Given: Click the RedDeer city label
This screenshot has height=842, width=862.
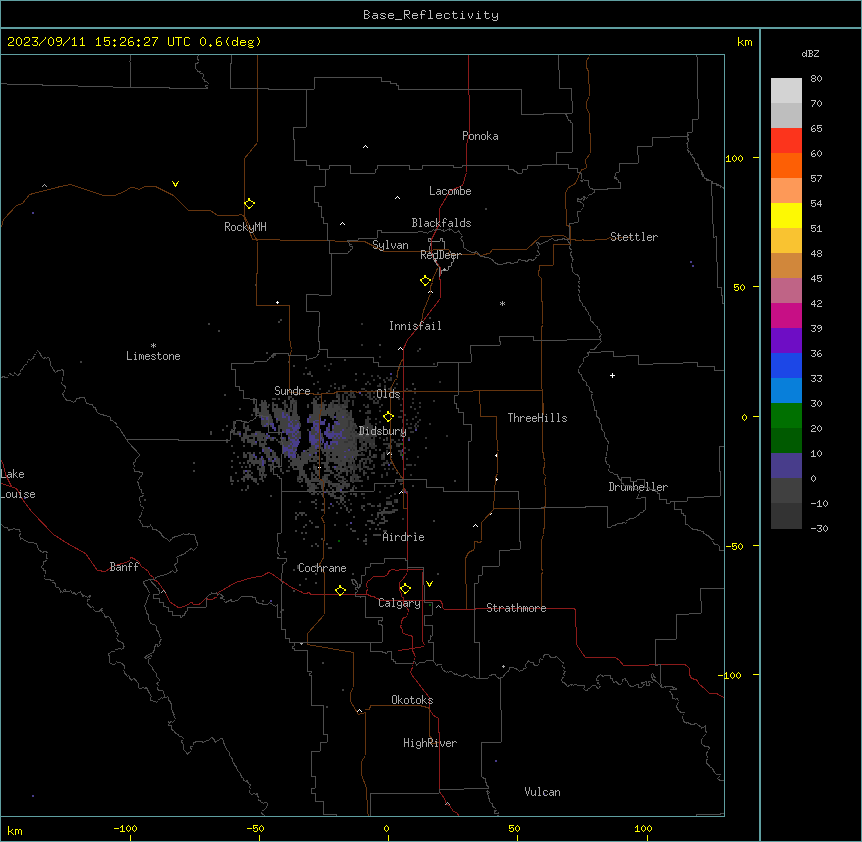Looking at the screenshot, I should coord(440,255).
